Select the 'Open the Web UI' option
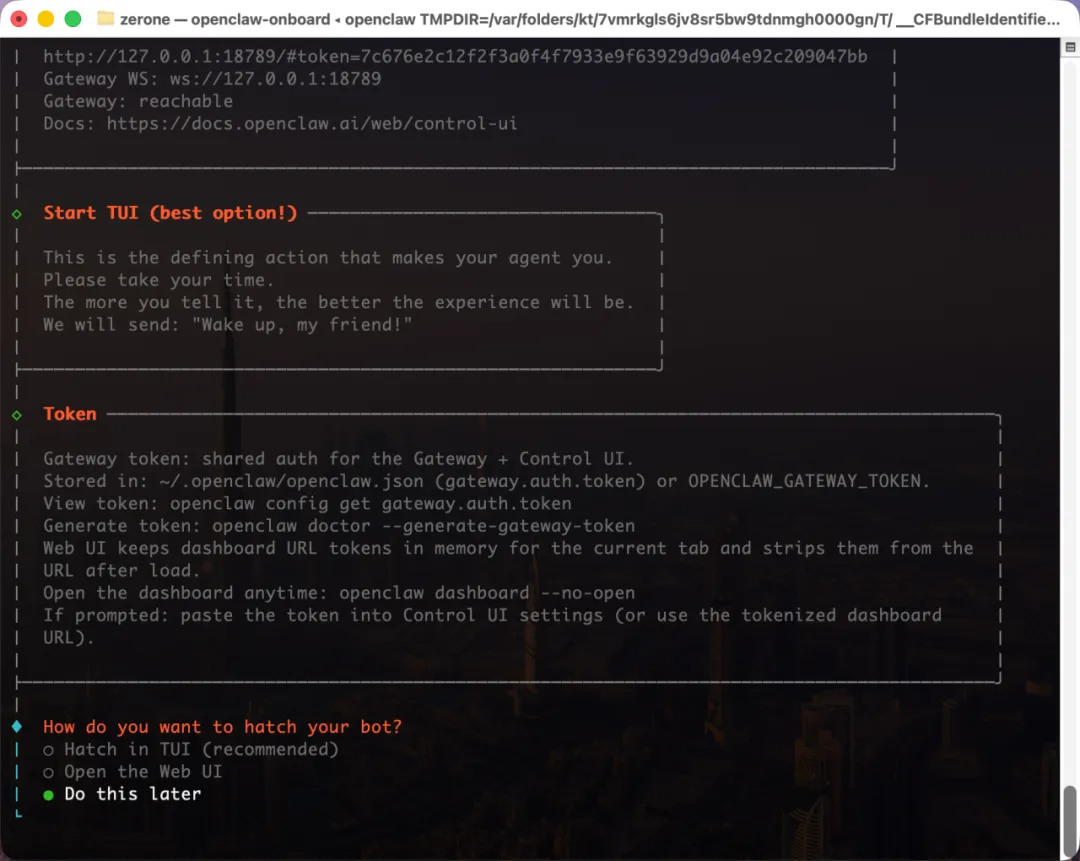This screenshot has width=1080, height=861. pos(132,771)
